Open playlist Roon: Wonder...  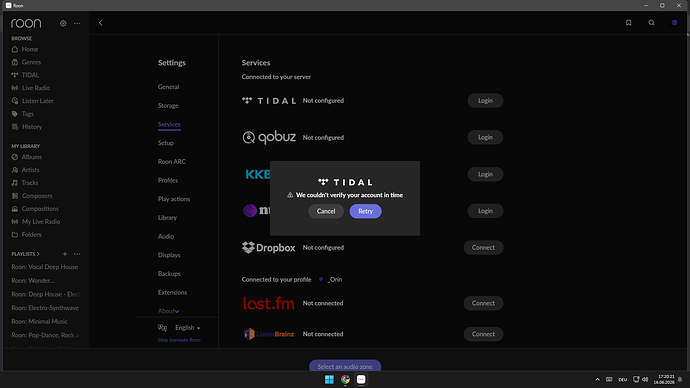point(33,281)
